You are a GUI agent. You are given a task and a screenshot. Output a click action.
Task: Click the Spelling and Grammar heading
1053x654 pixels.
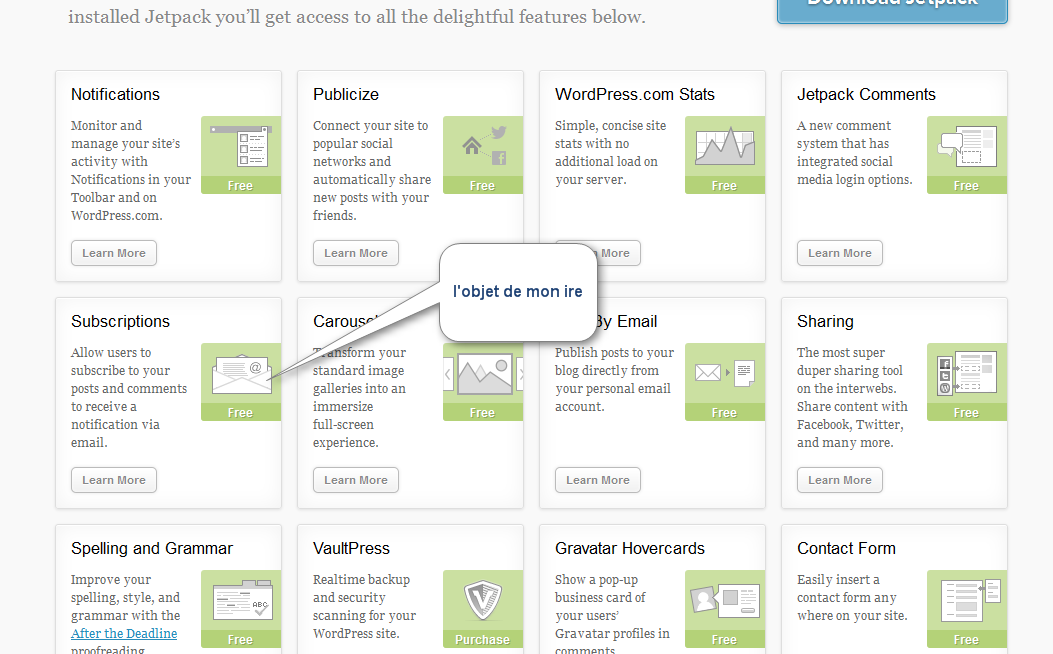pyautogui.click(x=152, y=549)
